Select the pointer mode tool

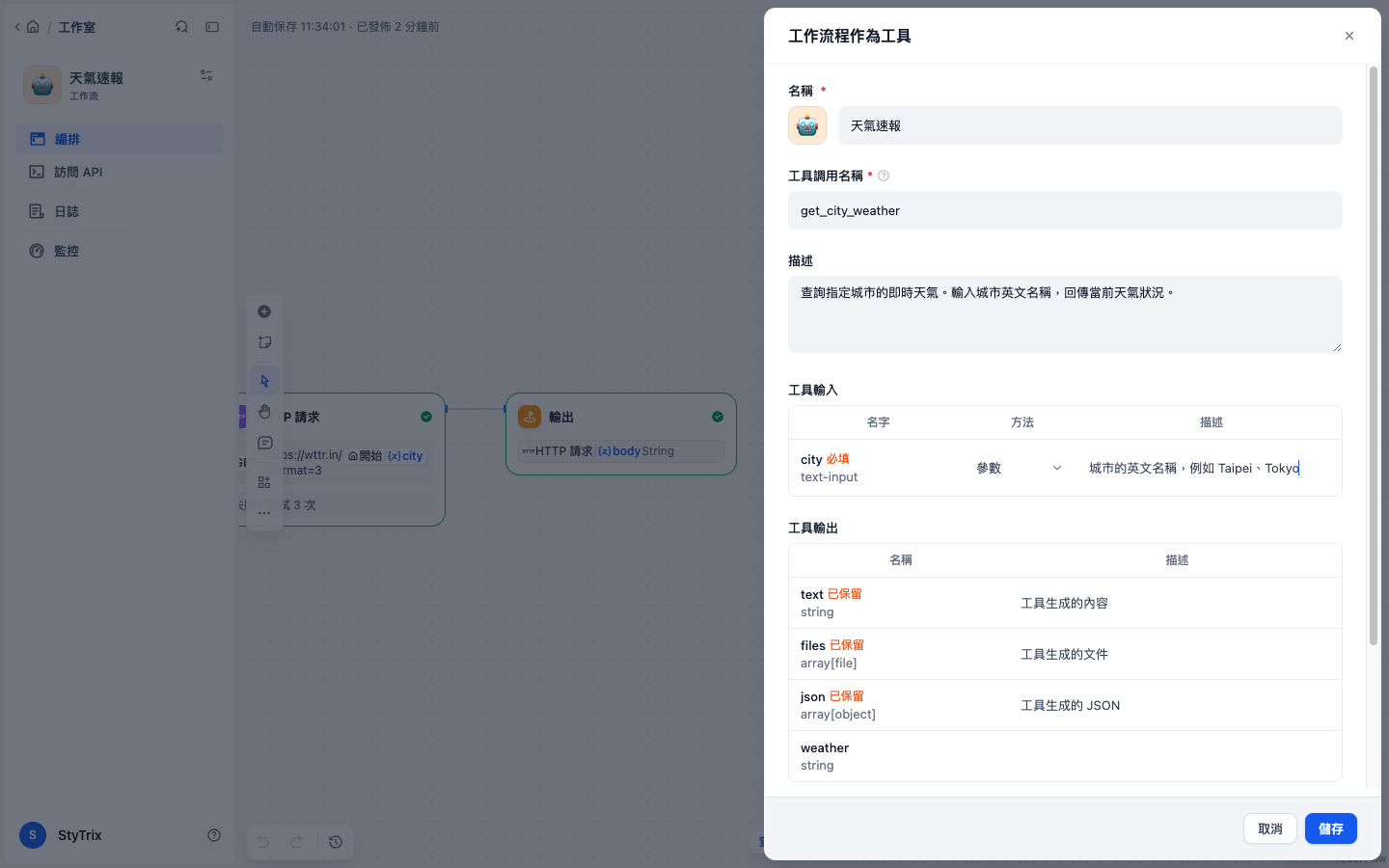(x=264, y=381)
